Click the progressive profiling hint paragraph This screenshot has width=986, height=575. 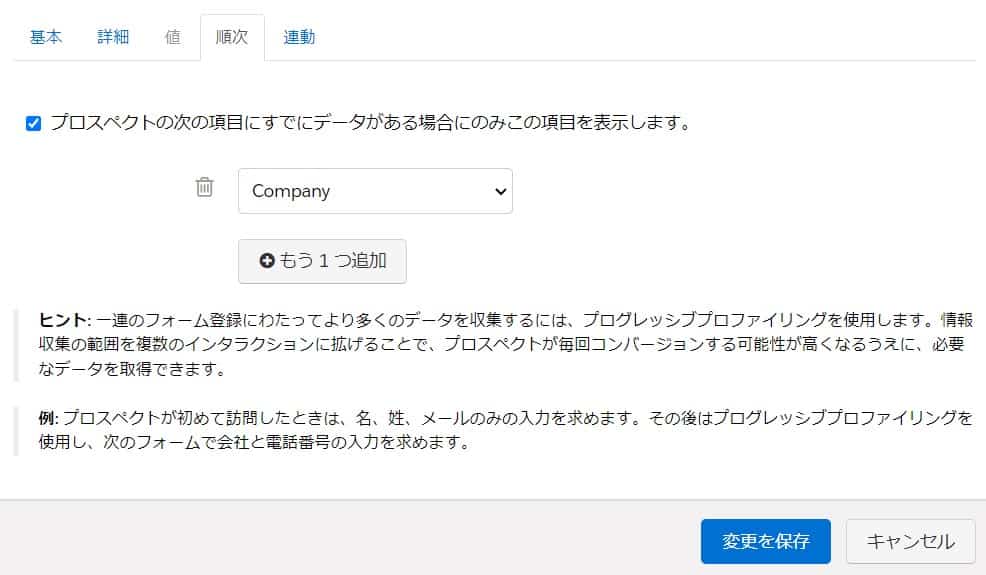[x=506, y=344]
